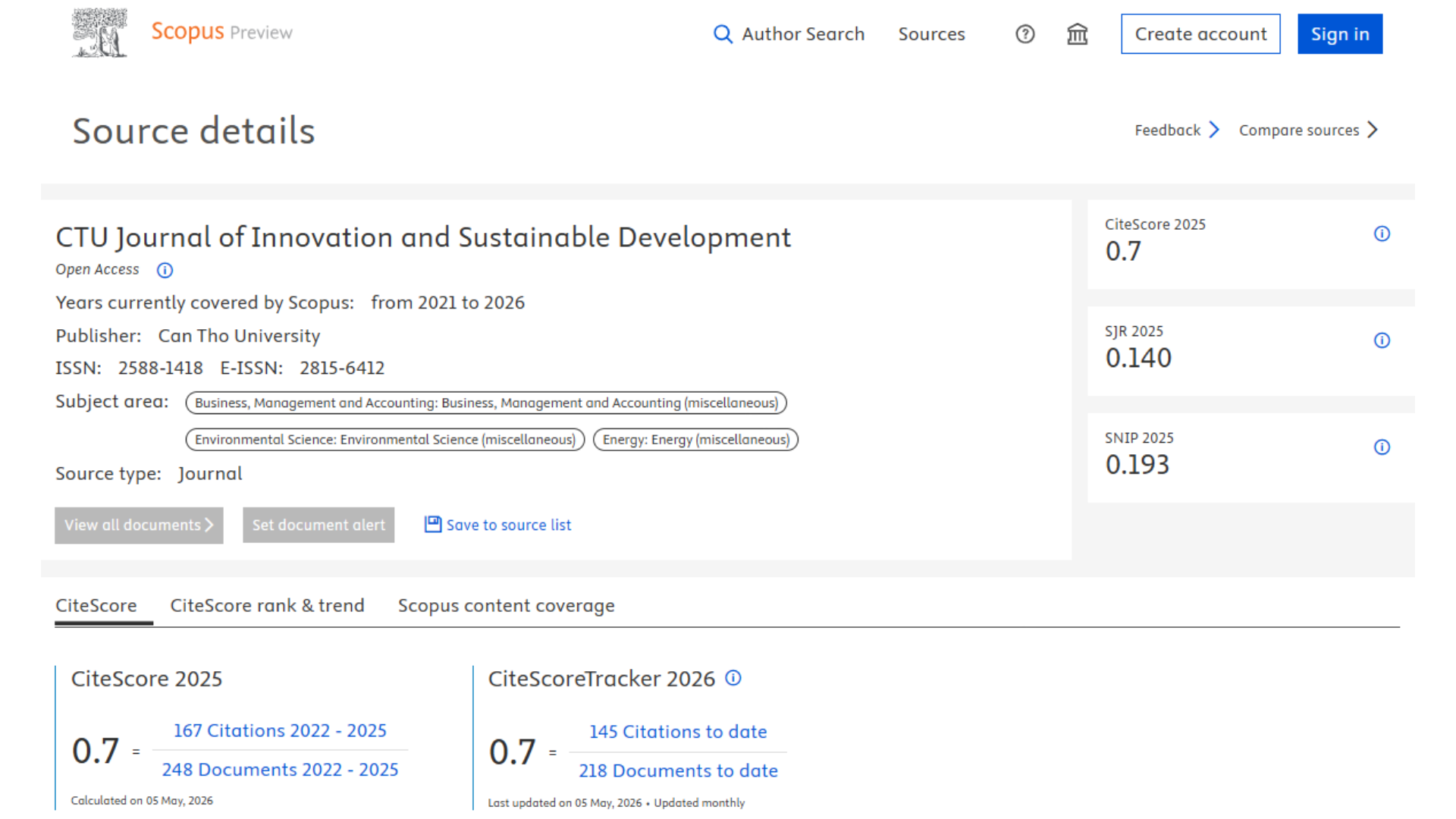The image size is (1456, 819).
Task: Show info for SJR 2025 metric
Action: (x=1382, y=340)
